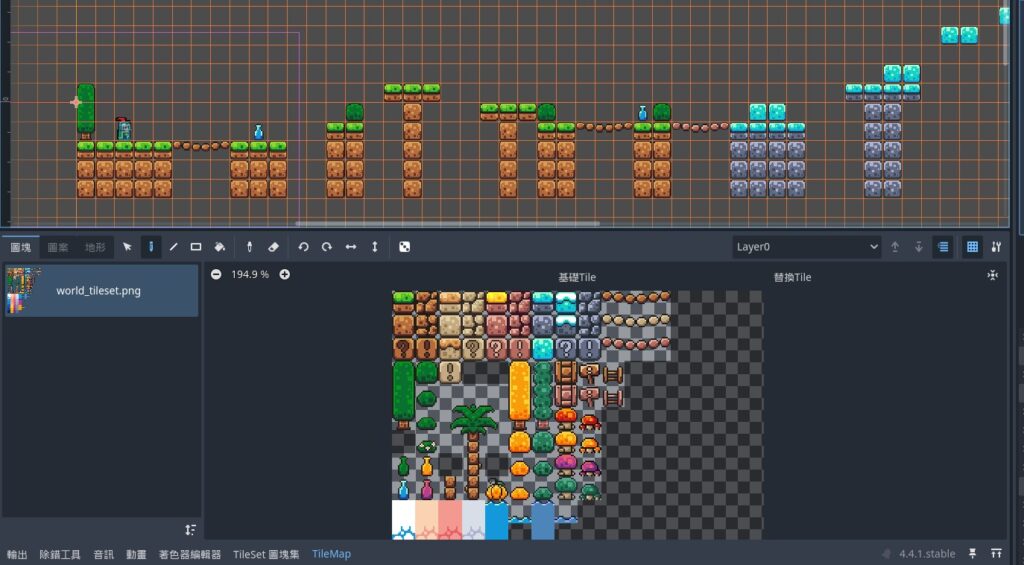The height and width of the screenshot is (565, 1024).
Task: Select previous layer up arrow
Action: pyautogui.click(x=895, y=247)
